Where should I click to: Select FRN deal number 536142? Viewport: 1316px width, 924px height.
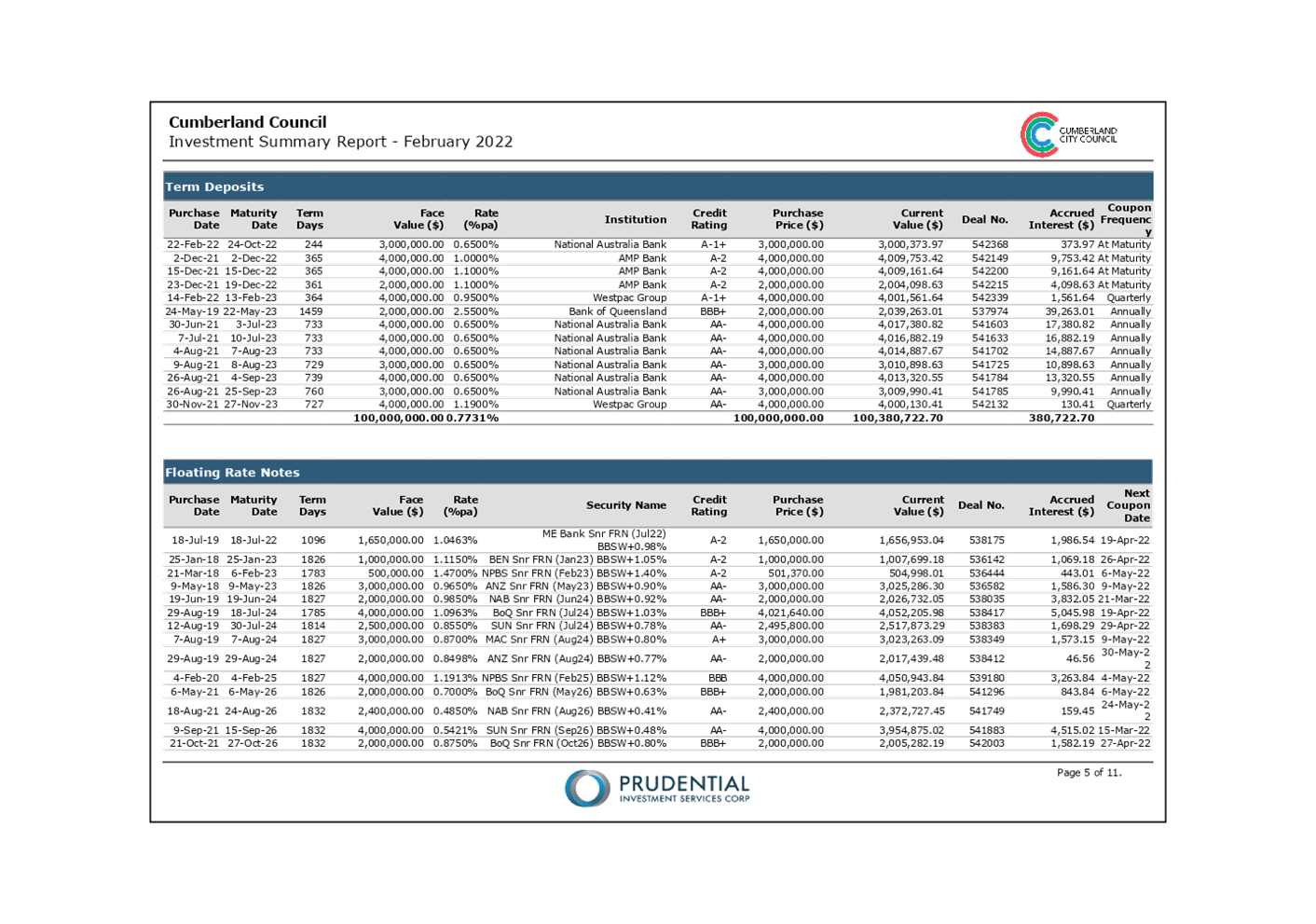986,559
